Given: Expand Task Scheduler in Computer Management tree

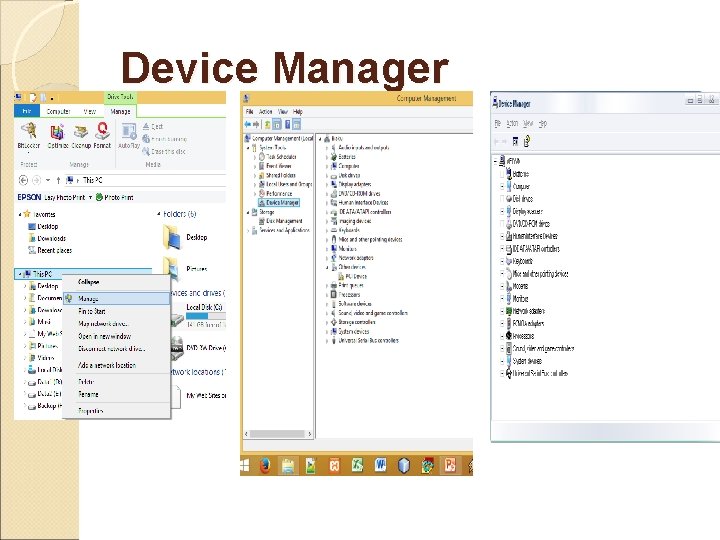Looking at the screenshot, I should click(254, 157).
